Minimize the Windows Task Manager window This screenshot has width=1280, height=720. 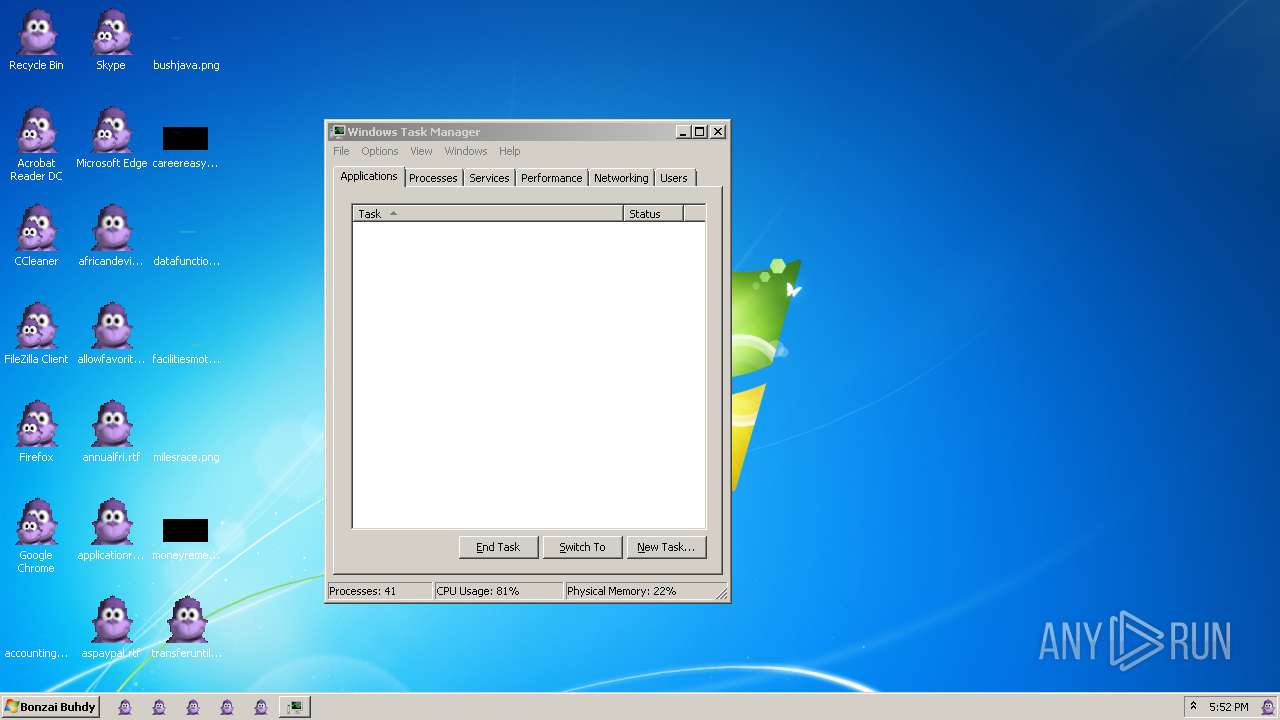tap(683, 131)
